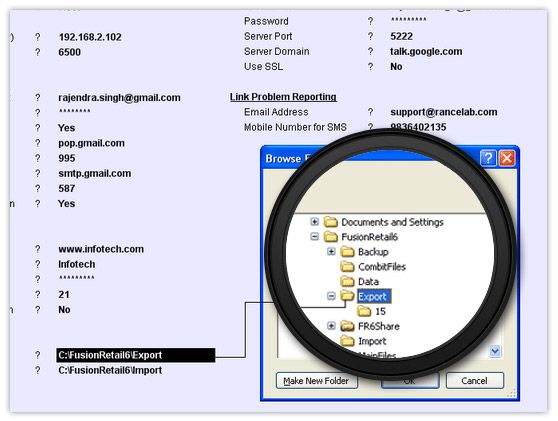Click the 995 port value
The height and width of the screenshot is (421, 558).
click(67, 158)
